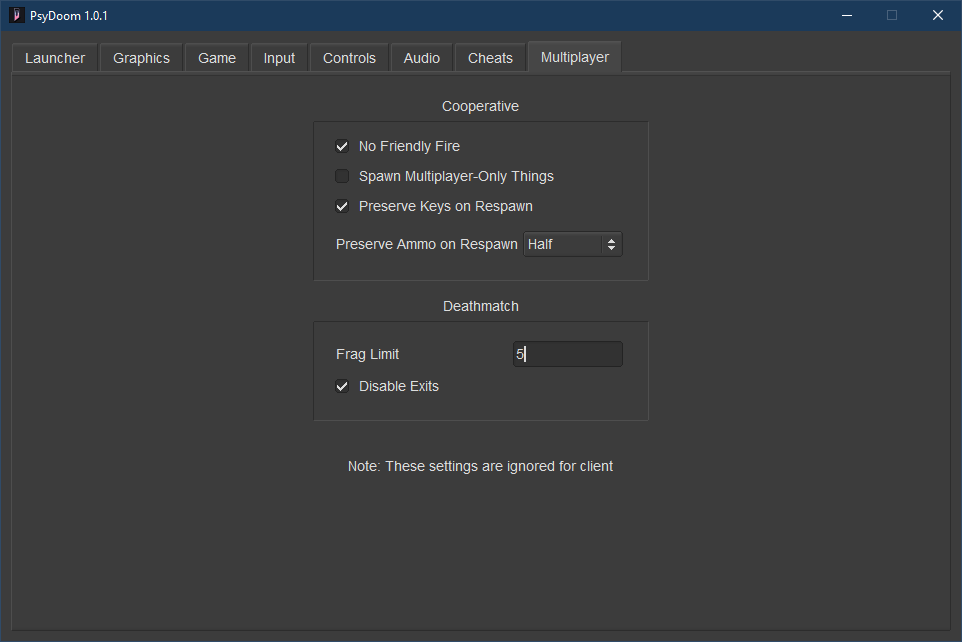
Task: Click the Preserve Ammo on Respawn label
Action: [426, 244]
